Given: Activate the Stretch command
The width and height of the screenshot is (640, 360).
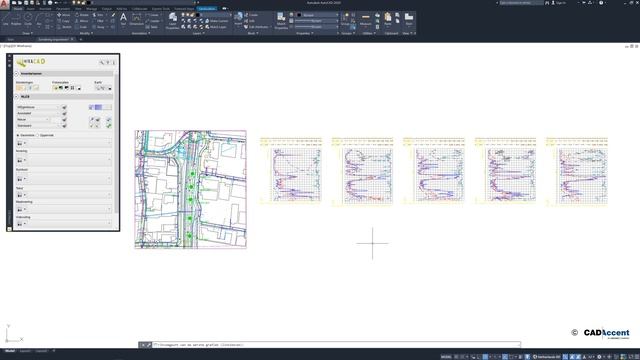Looking at the screenshot, I should (64, 27).
